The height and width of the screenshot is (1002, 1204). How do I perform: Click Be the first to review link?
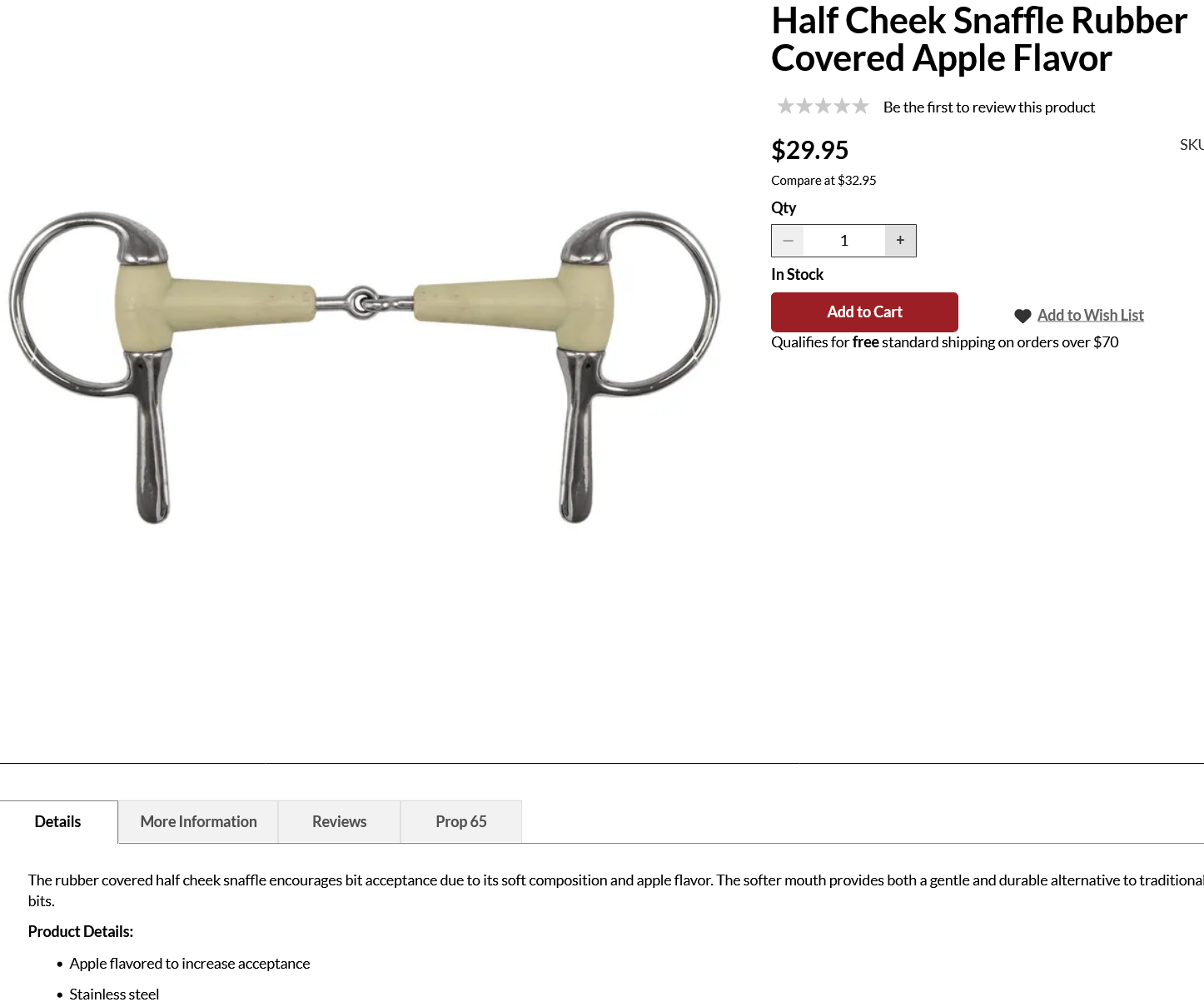(x=989, y=107)
